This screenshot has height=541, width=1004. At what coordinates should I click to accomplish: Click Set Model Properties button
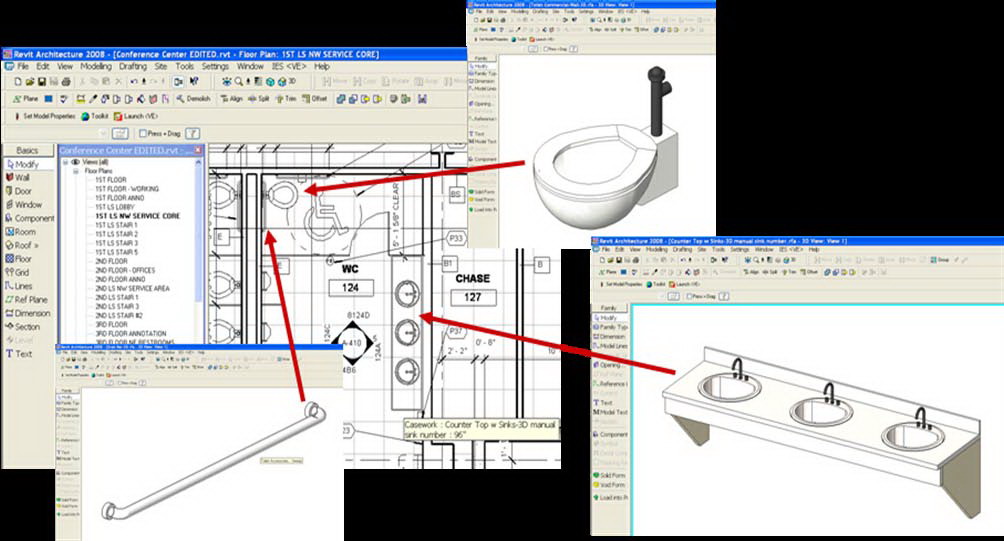(x=45, y=117)
